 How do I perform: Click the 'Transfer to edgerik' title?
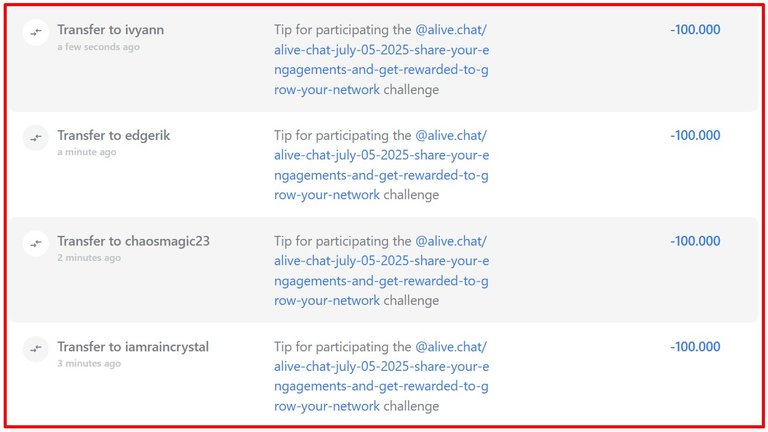point(114,136)
